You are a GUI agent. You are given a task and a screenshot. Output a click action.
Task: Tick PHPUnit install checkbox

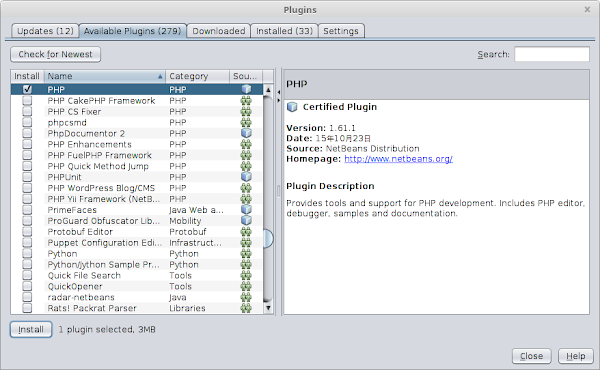pos(27,177)
